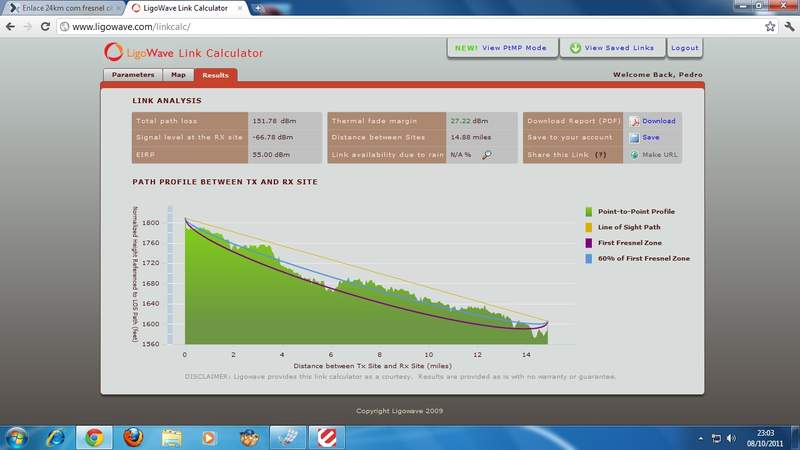Launch Internet Explorer from taskbar
Screen dimensions: 800x450
pos(56,438)
